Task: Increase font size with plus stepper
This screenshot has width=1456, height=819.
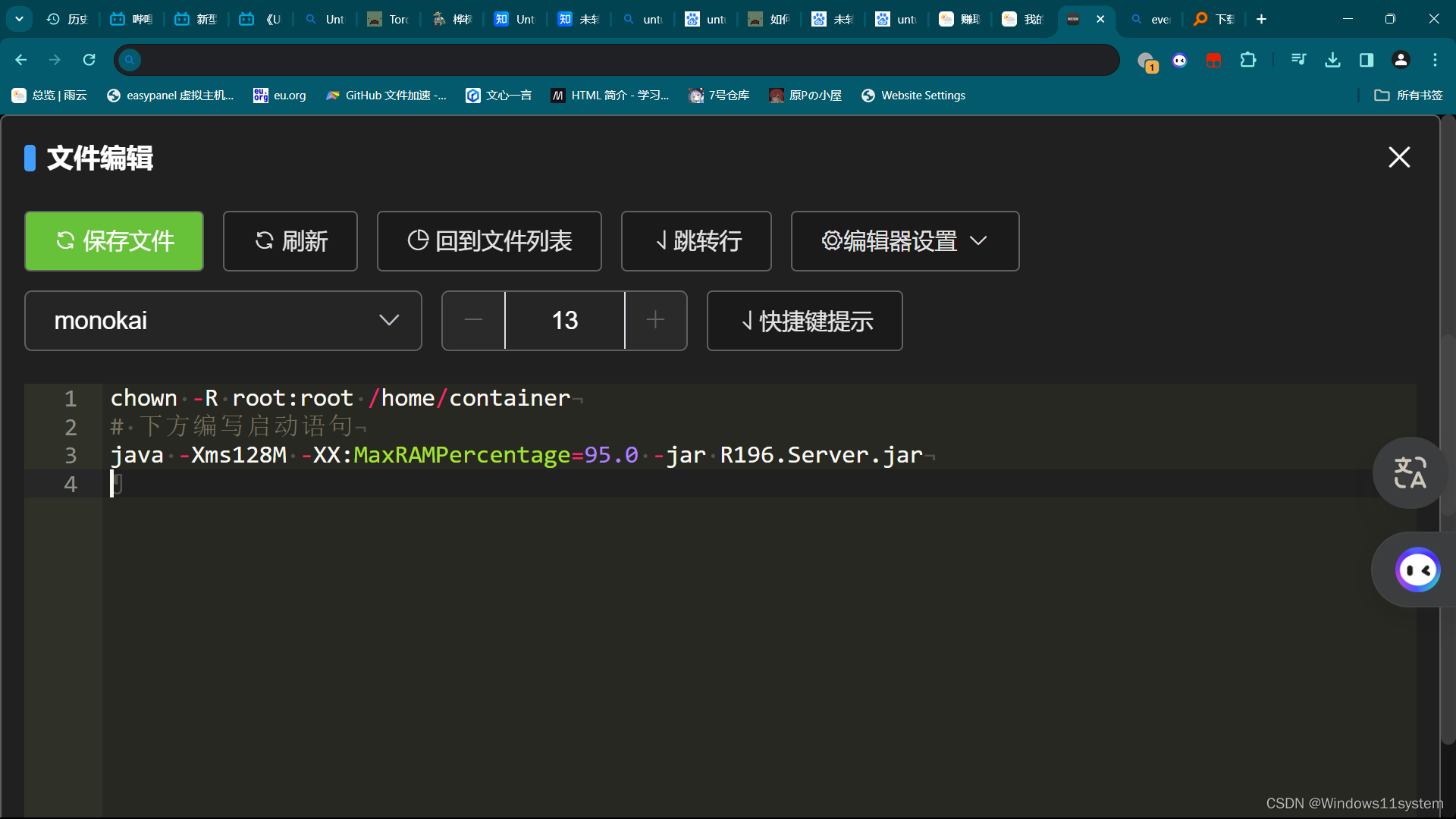Action: click(655, 320)
